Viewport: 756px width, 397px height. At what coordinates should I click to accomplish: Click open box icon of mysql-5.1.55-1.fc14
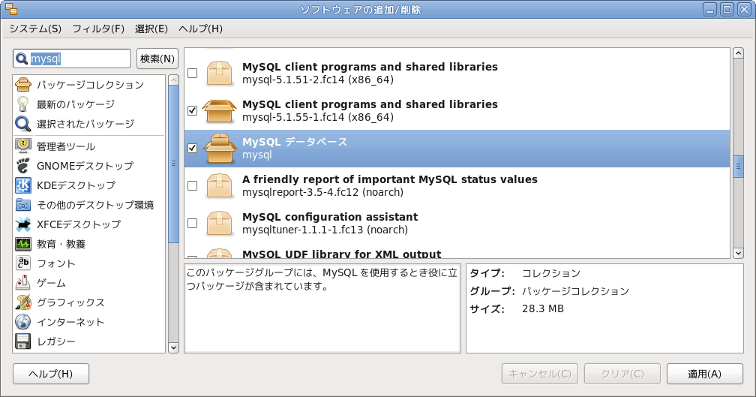tap(219, 110)
